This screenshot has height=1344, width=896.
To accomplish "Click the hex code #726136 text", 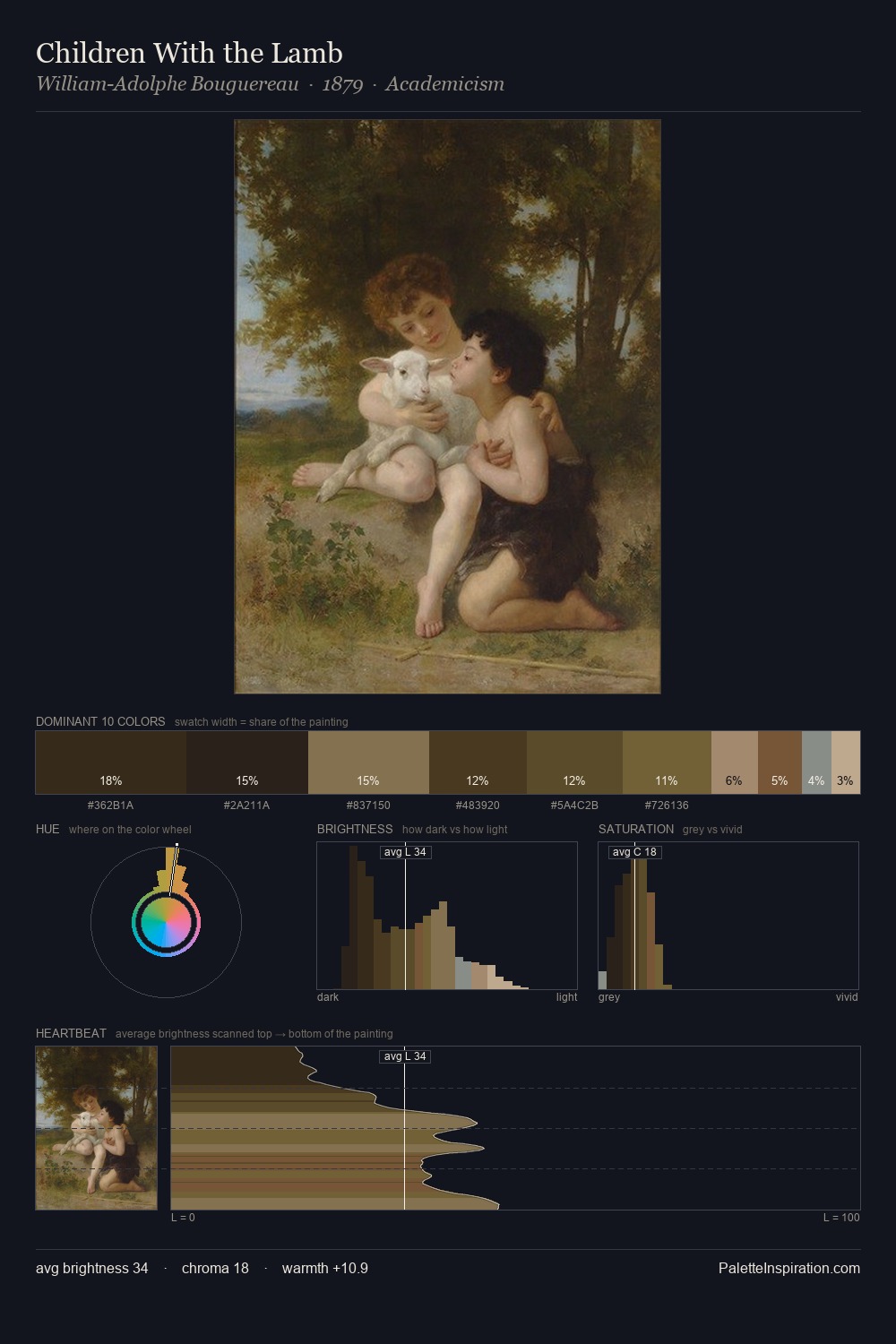I will (667, 806).
